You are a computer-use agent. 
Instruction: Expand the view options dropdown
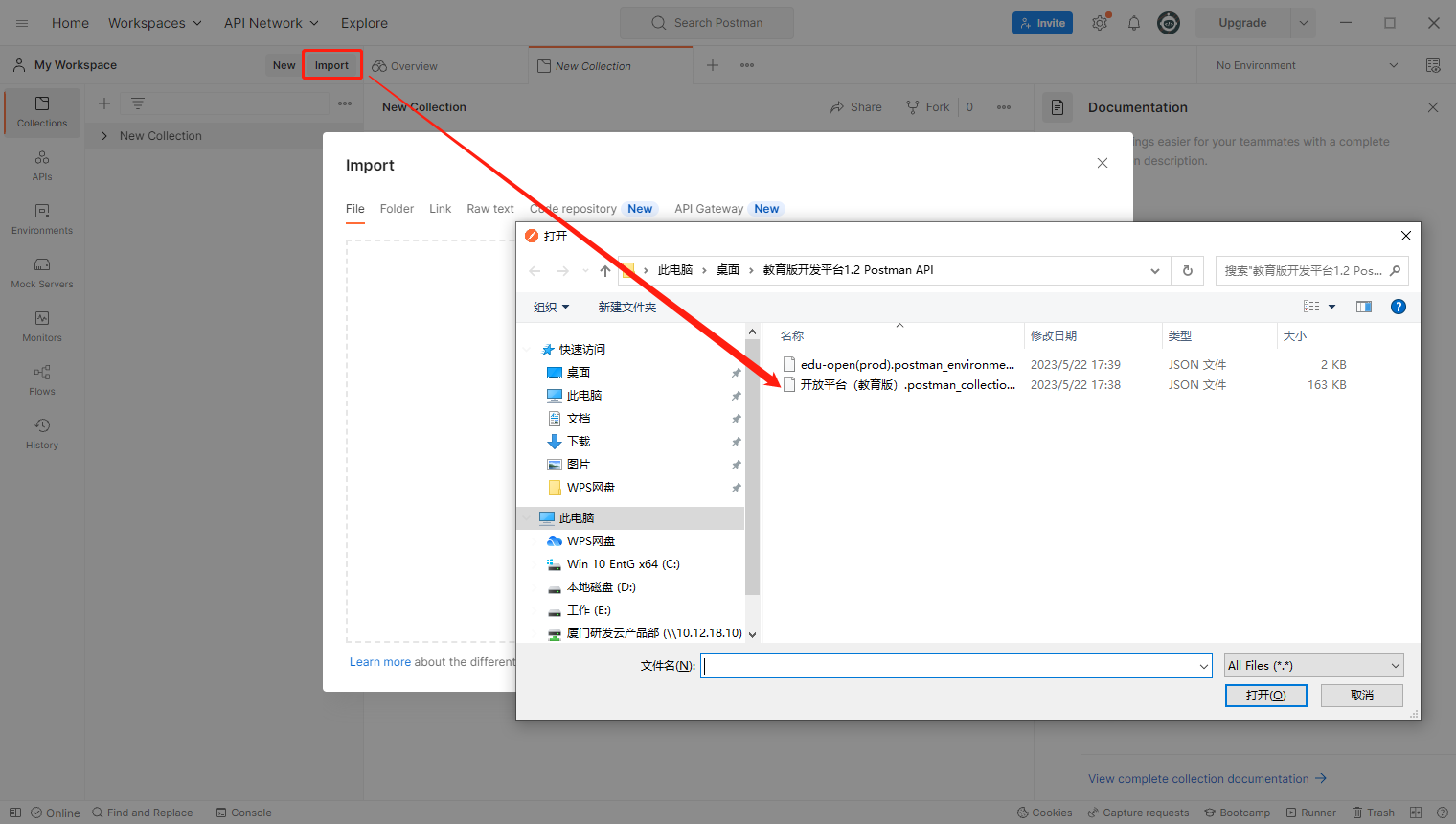[1331, 308]
